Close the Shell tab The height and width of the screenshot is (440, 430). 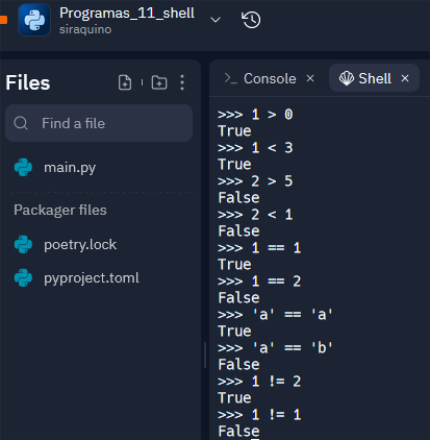point(405,78)
